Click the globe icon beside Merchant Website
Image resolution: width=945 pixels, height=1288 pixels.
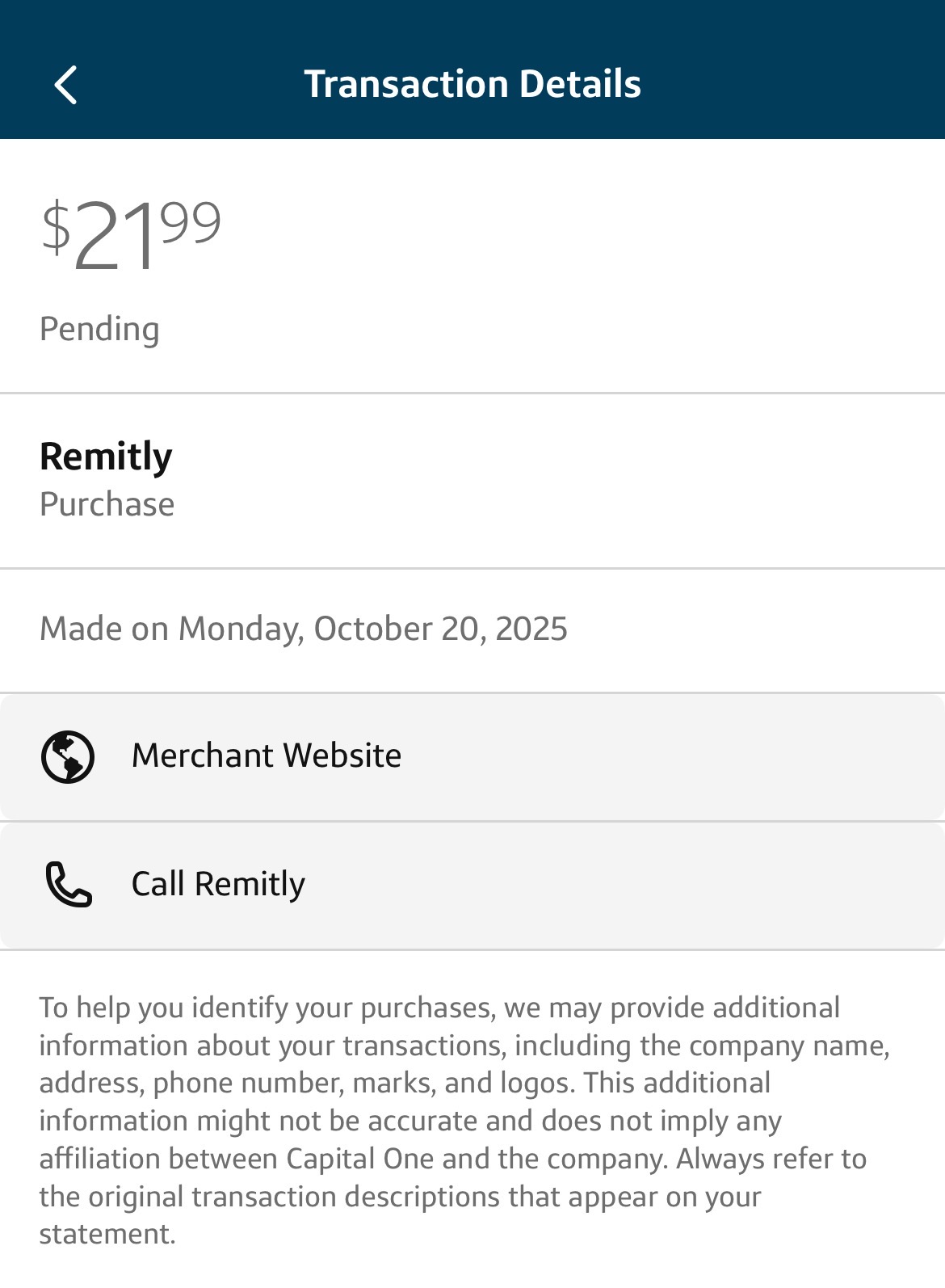68,756
